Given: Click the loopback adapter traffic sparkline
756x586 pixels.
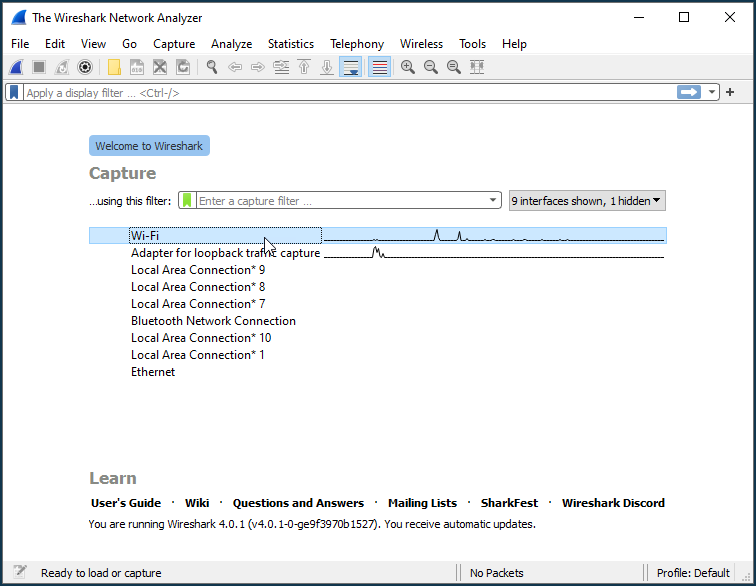Looking at the screenshot, I should point(494,253).
